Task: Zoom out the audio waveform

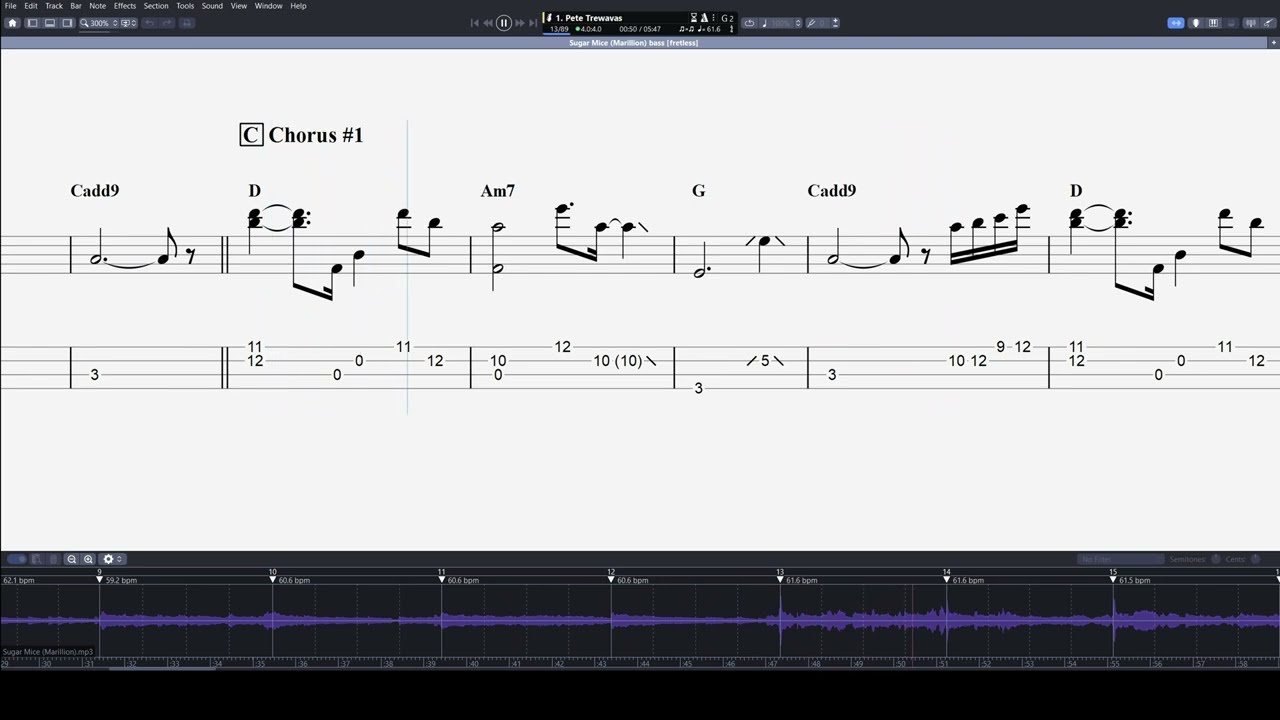Action: tap(72, 559)
